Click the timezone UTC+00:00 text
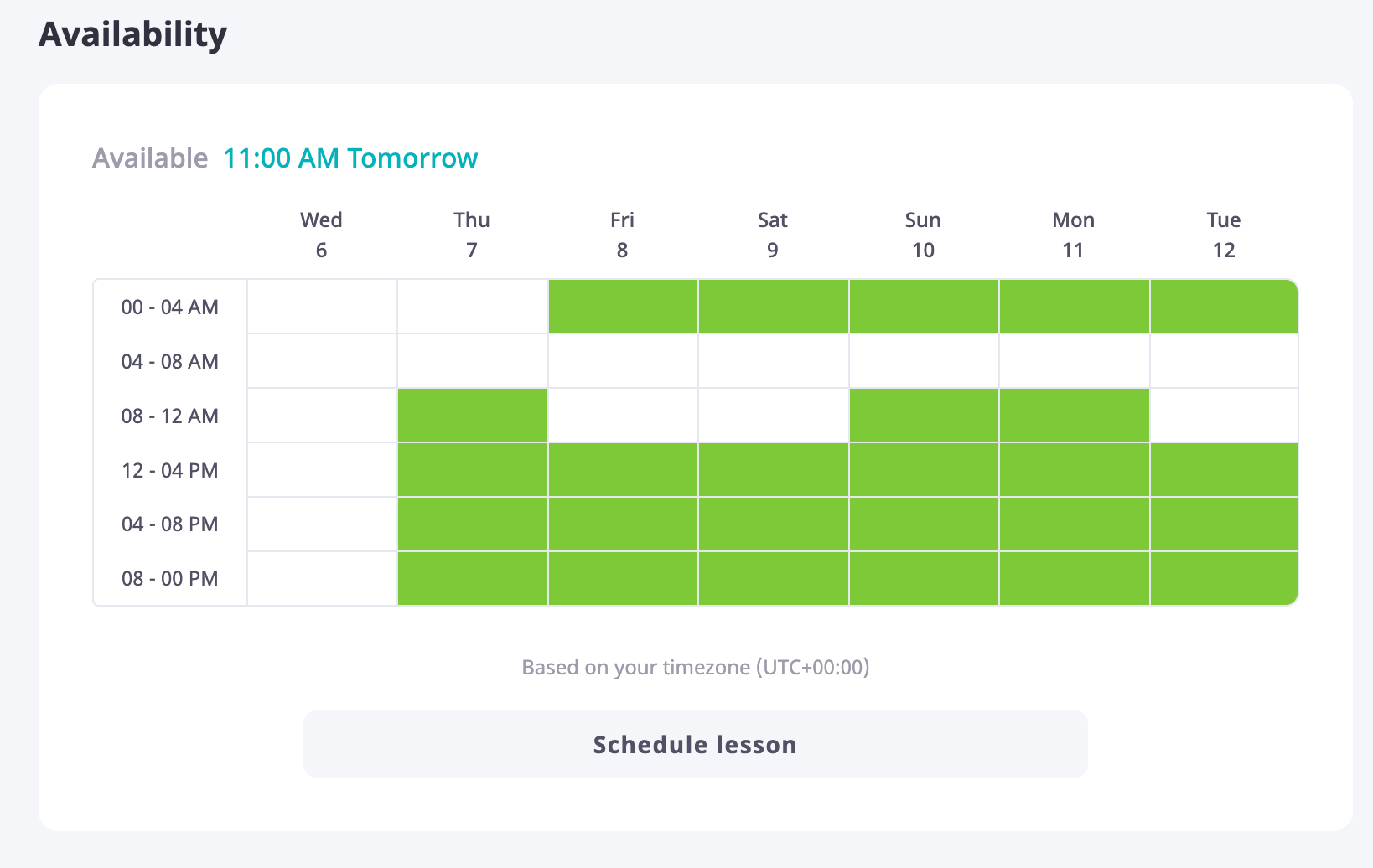1373x868 pixels. pyautogui.click(x=696, y=668)
